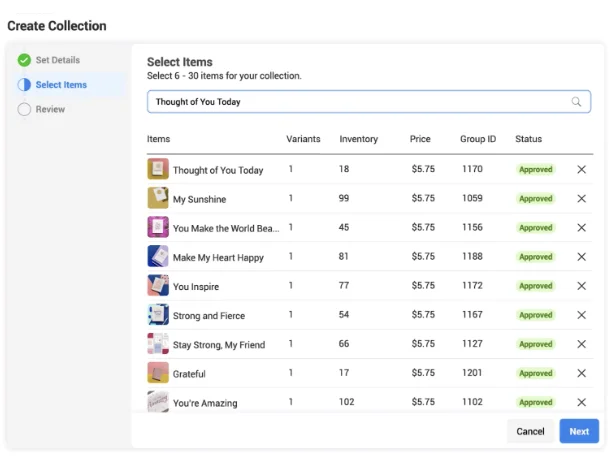Screen dimensions: 615x464
Task: Click the Thought of You Today thumbnail
Action: pos(157,170)
